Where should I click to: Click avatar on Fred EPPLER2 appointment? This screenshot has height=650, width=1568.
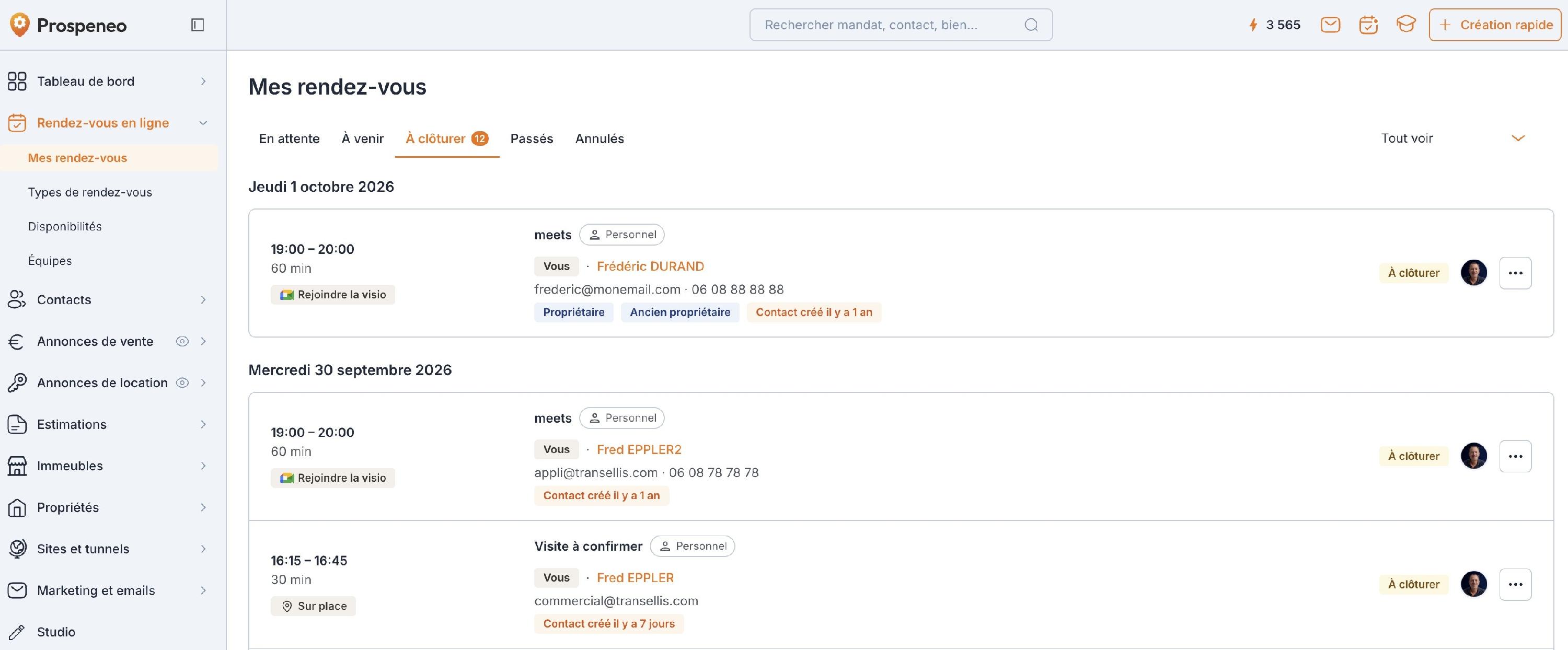pos(1473,456)
